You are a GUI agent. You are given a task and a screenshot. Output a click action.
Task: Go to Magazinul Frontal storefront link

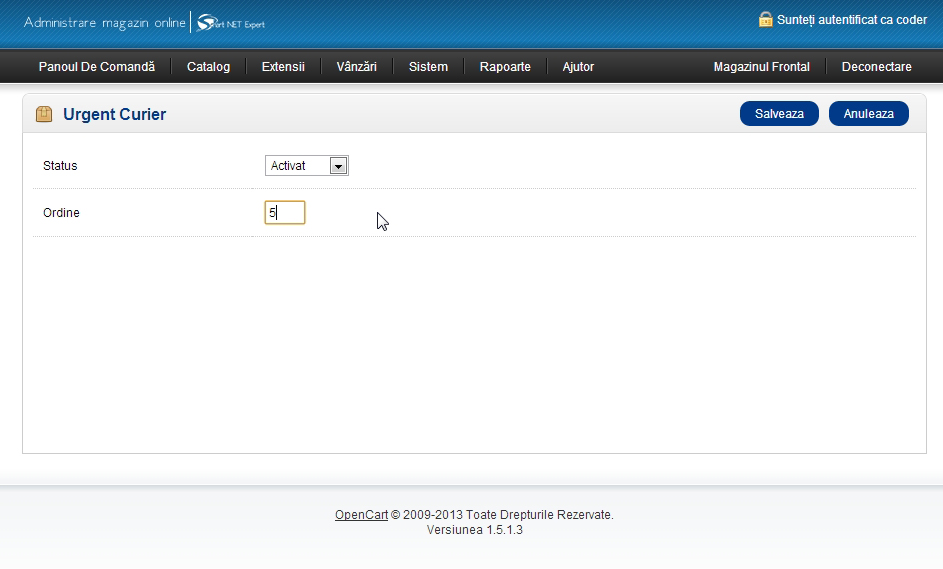point(761,67)
